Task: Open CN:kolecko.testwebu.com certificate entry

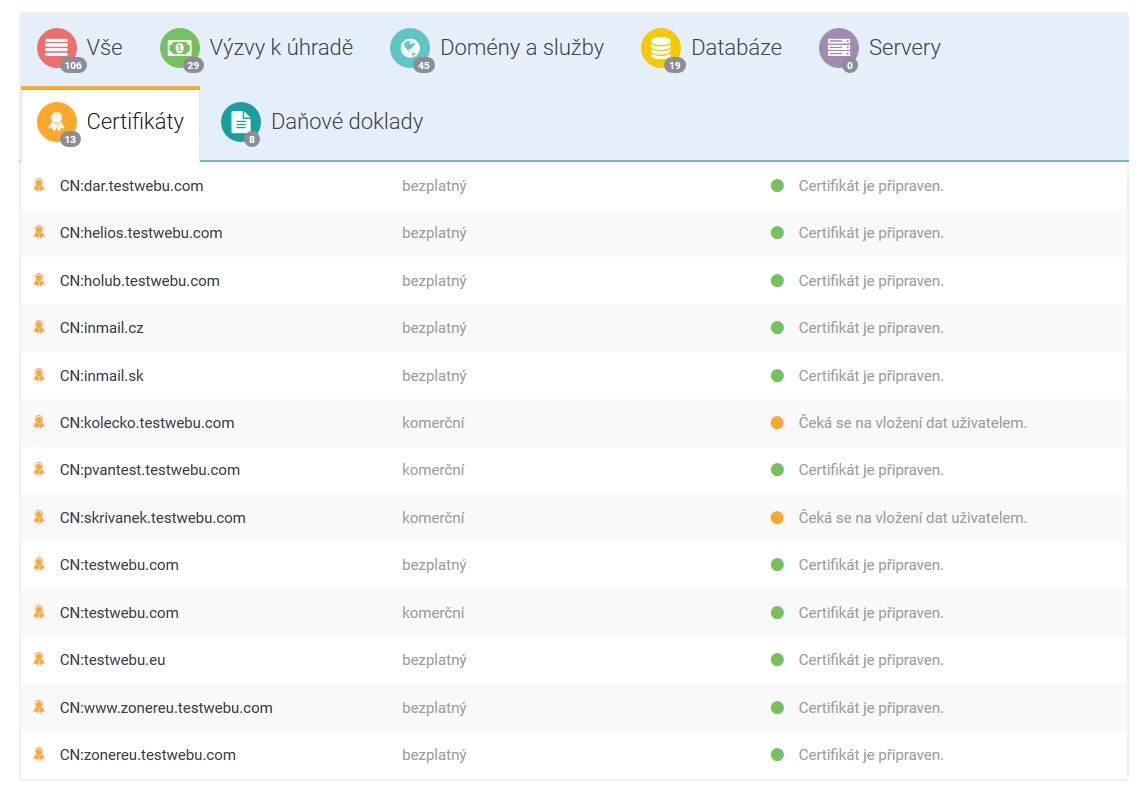Action: coord(147,423)
